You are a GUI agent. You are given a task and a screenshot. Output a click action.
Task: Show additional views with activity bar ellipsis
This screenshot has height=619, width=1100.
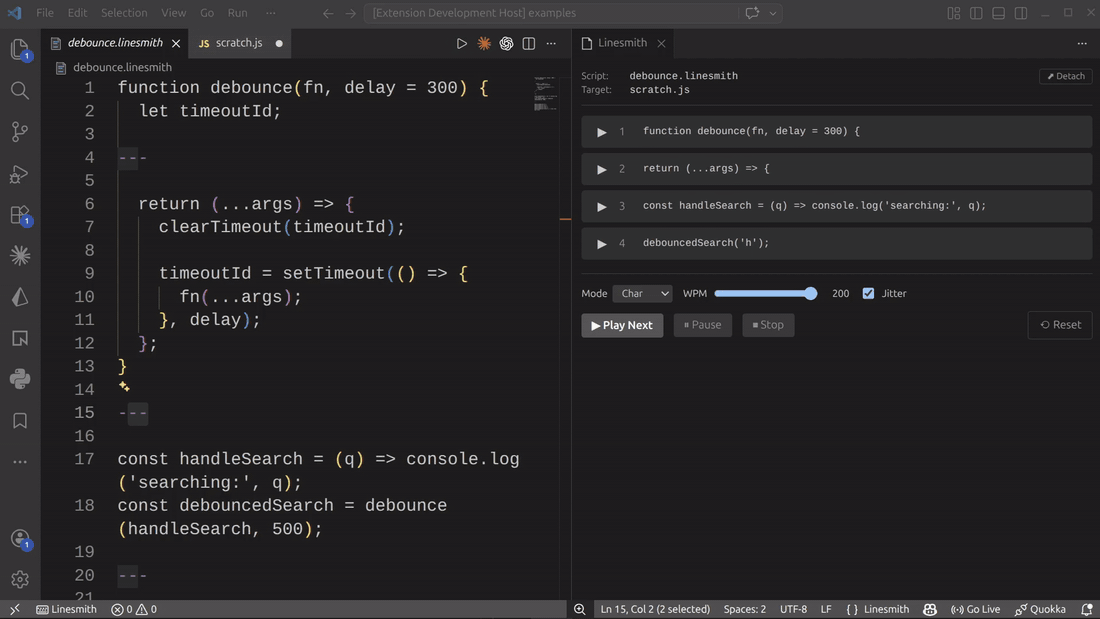pos(20,462)
